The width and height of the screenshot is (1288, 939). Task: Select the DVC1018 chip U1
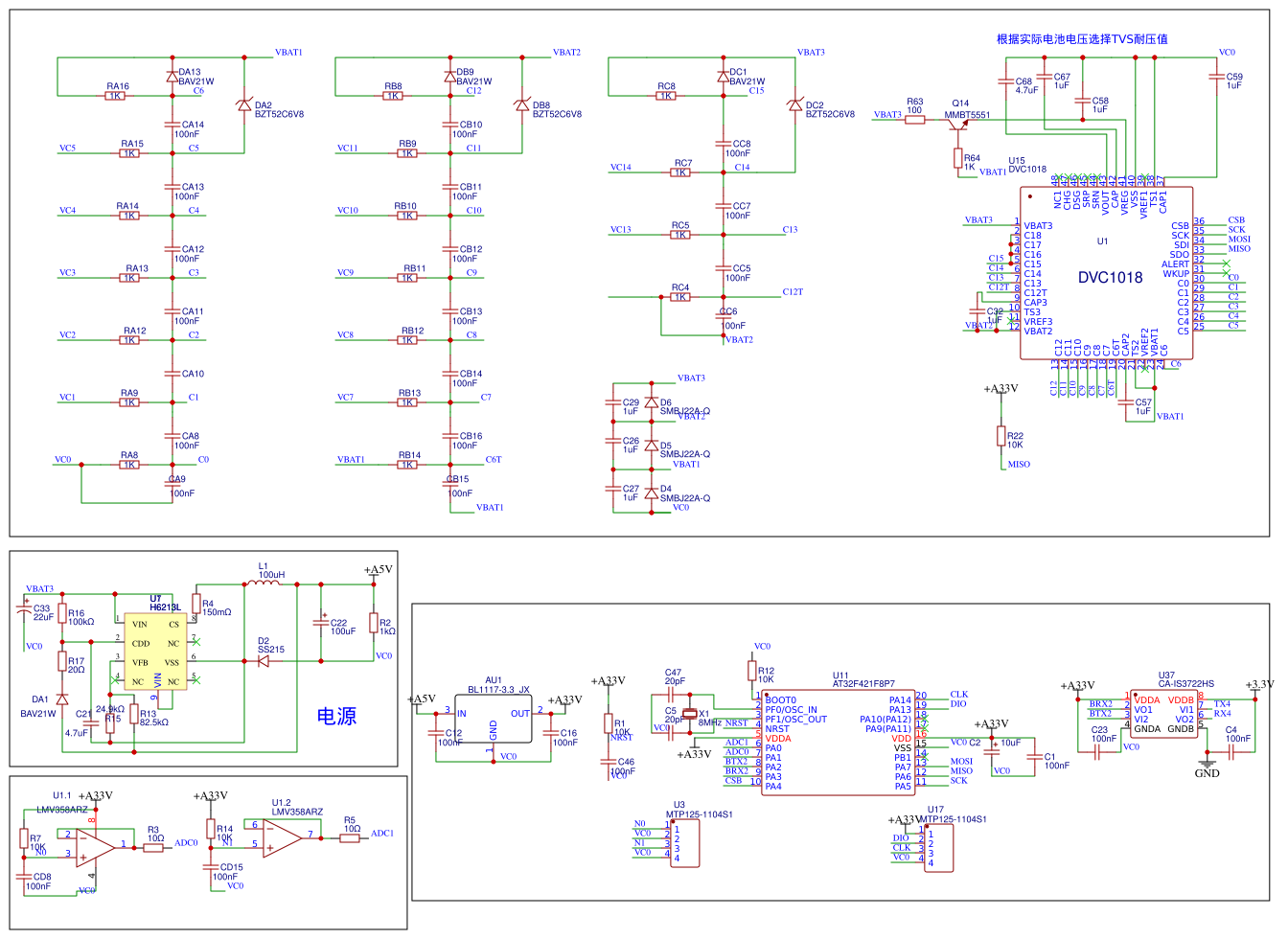point(1106,273)
